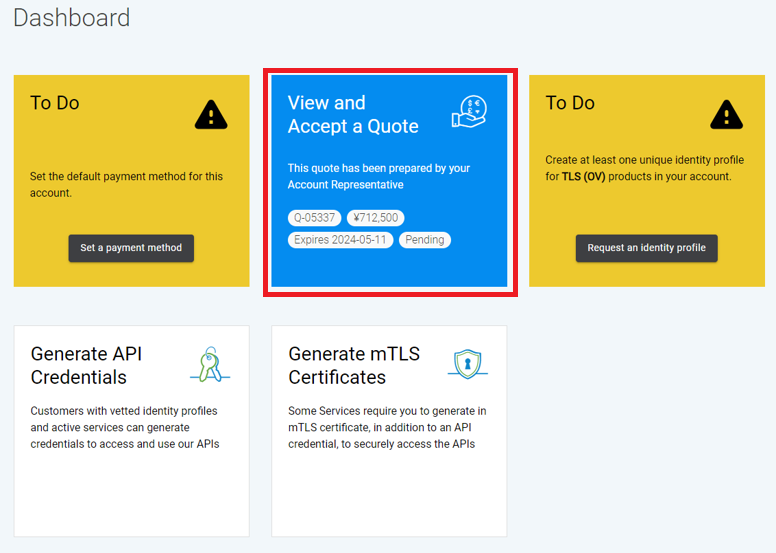Screen dimensions: 776x553
Task: Click the Expires 2024-05-11 chip
Action: pyautogui.click(x=341, y=240)
